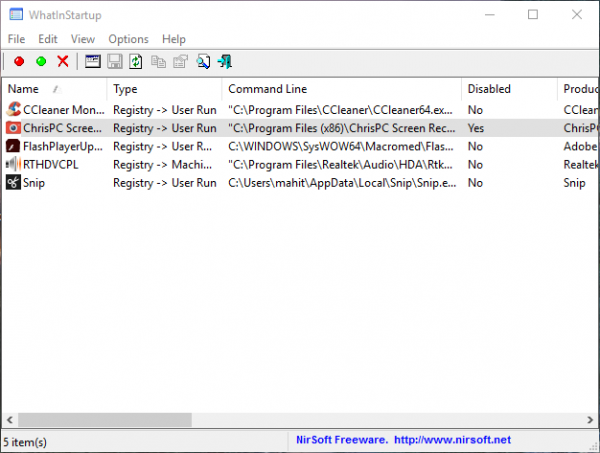600x453 pixels.
Task: Sort by the Command Line column header
Action: pyautogui.click(x=342, y=89)
